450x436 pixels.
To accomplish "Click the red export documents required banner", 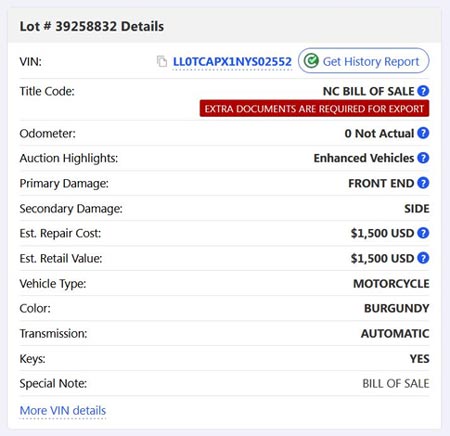I will click(314, 109).
